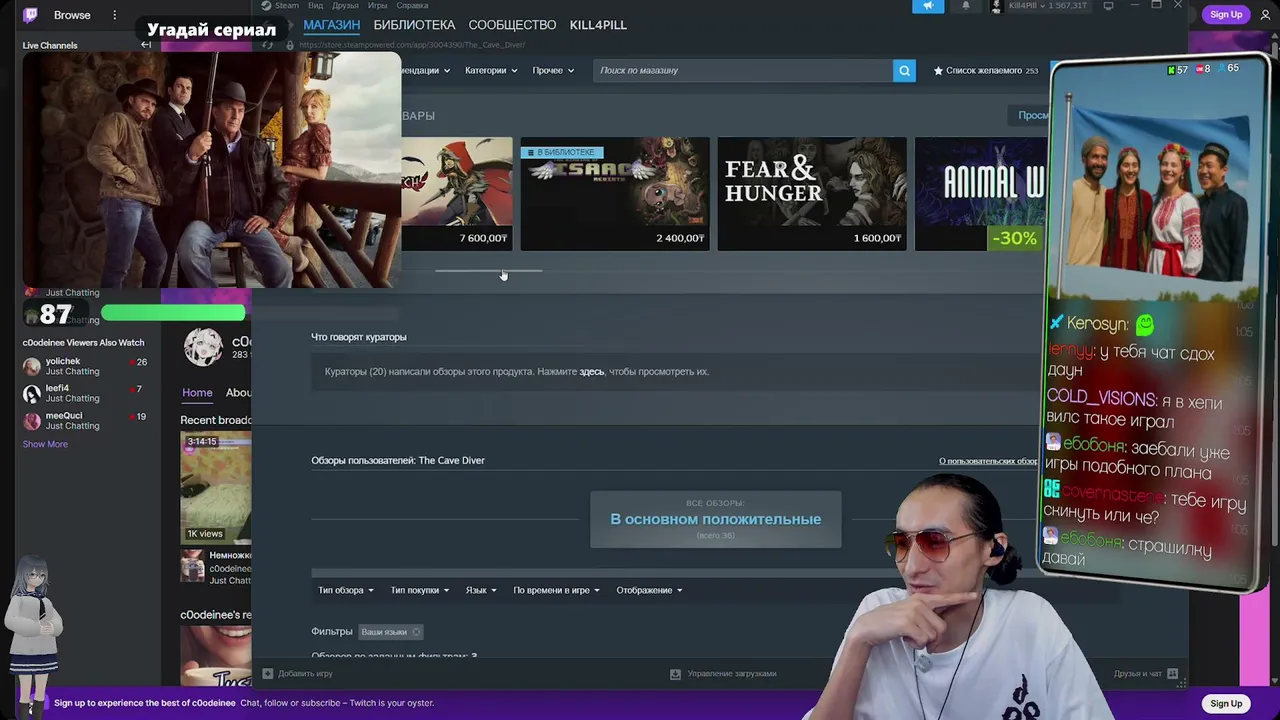Open the Fear & Hunger game thumbnail
This screenshot has height=720, width=1280.
(812, 194)
